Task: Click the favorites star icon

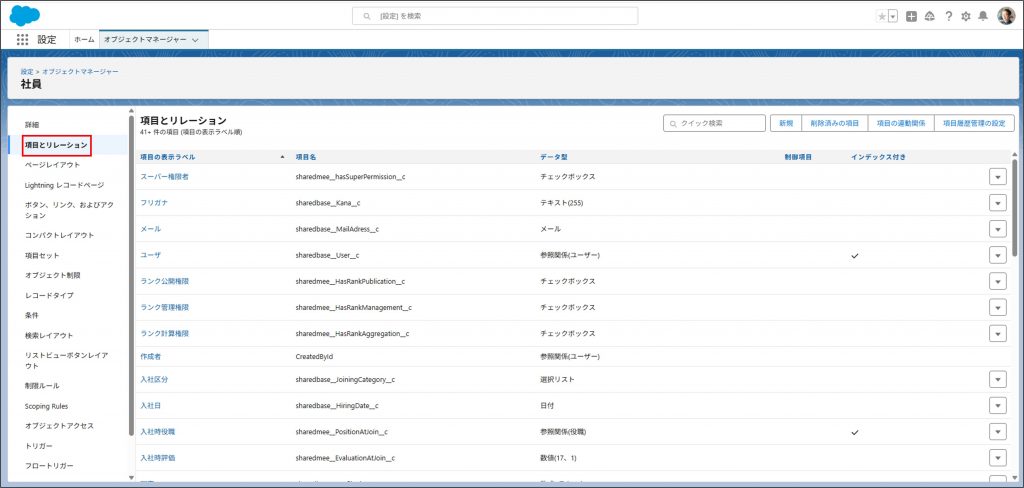Action: (881, 16)
